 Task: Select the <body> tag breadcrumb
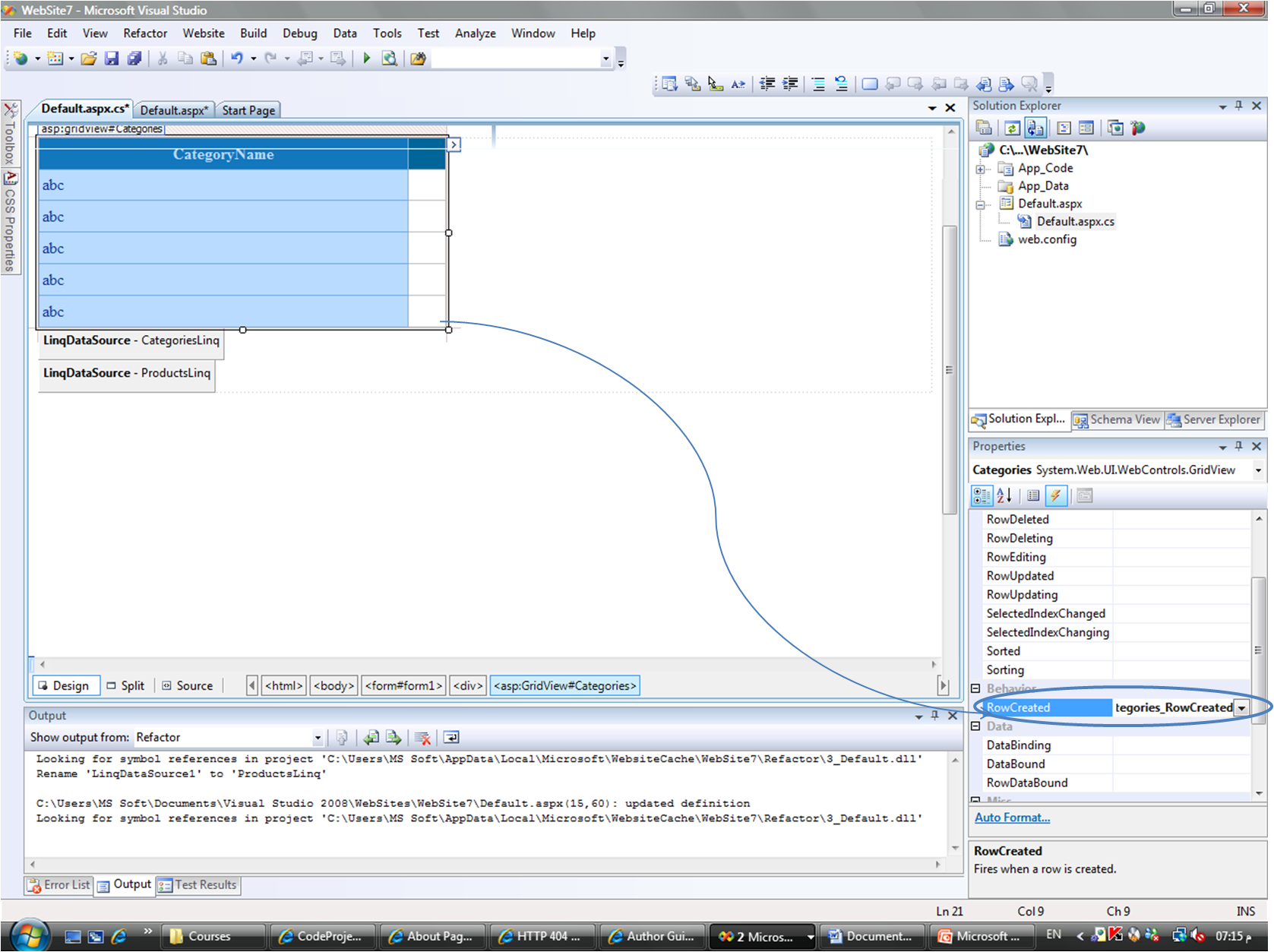334,686
